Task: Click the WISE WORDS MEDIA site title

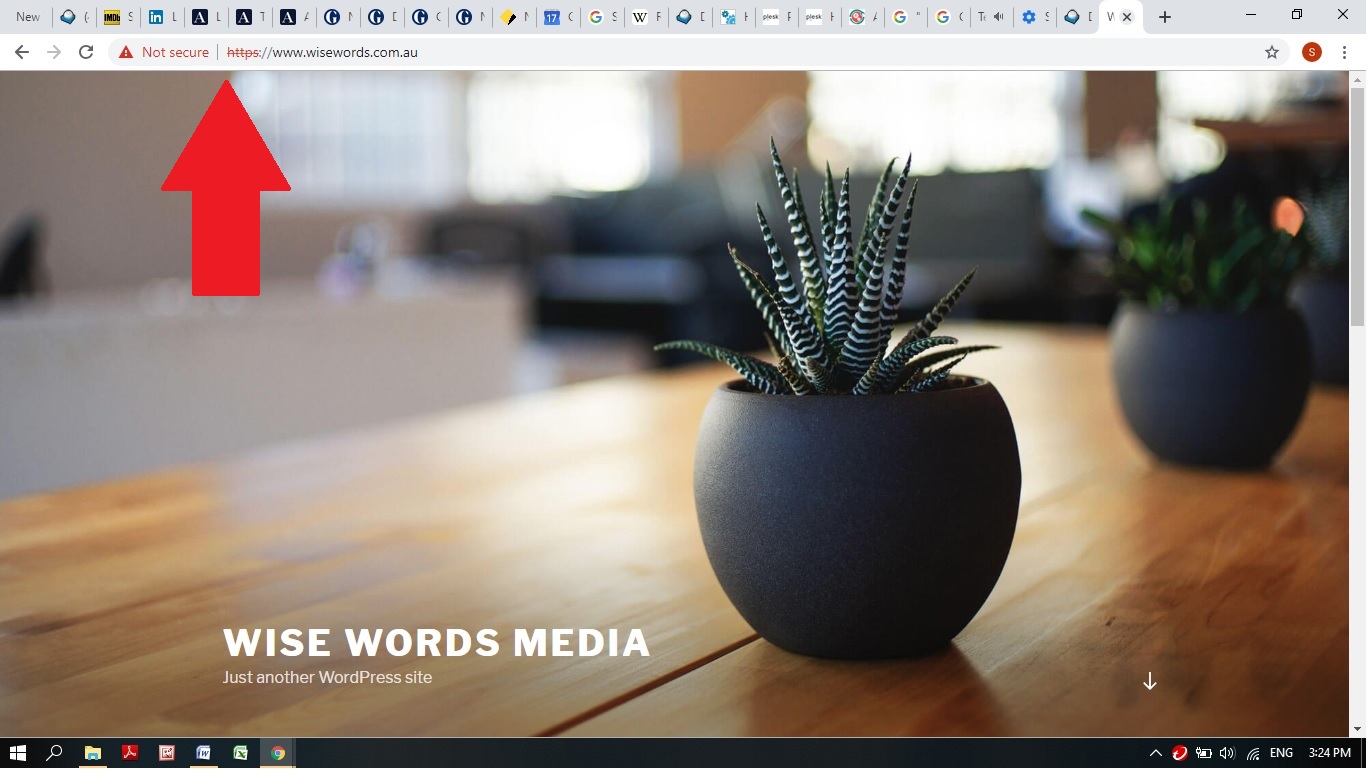Action: click(x=437, y=643)
